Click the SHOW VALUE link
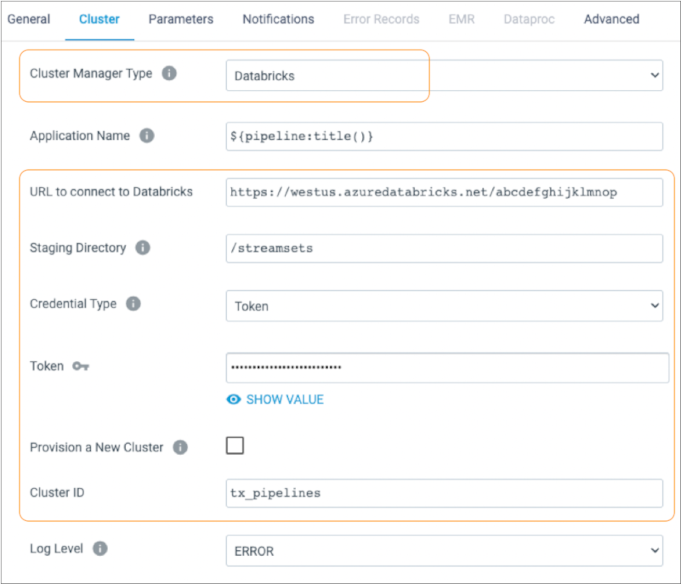This screenshot has height=584, width=681. pyautogui.click(x=284, y=400)
